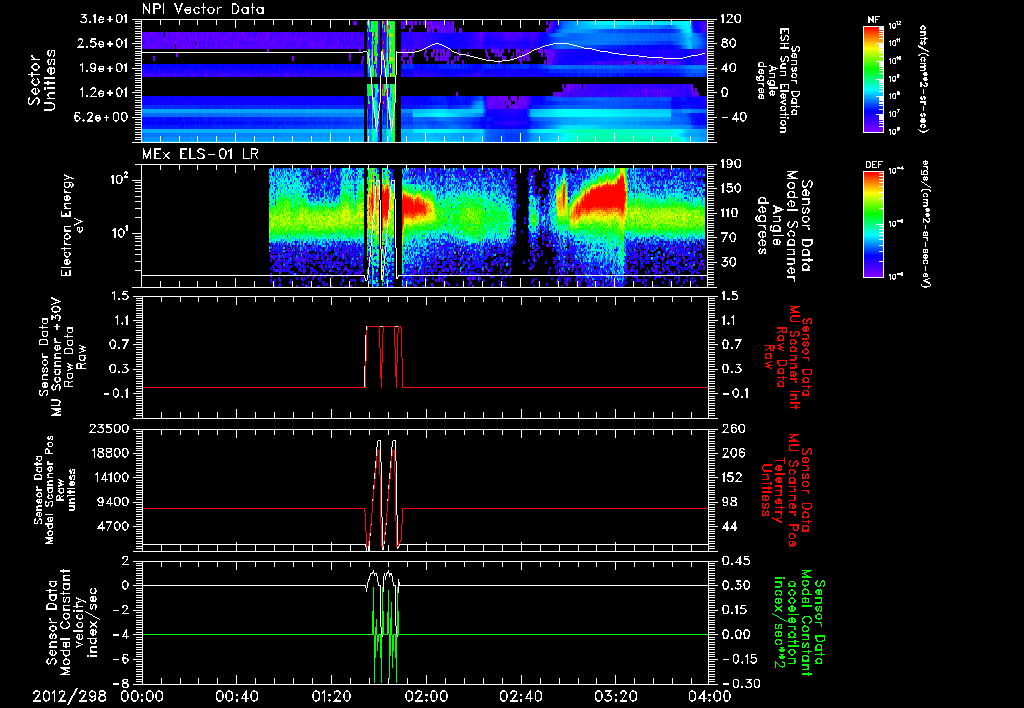The height and width of the screenshot is (708, 1024).
Task: Click the 'DEF' label above the color bar
Action: (x=874, y=165)
